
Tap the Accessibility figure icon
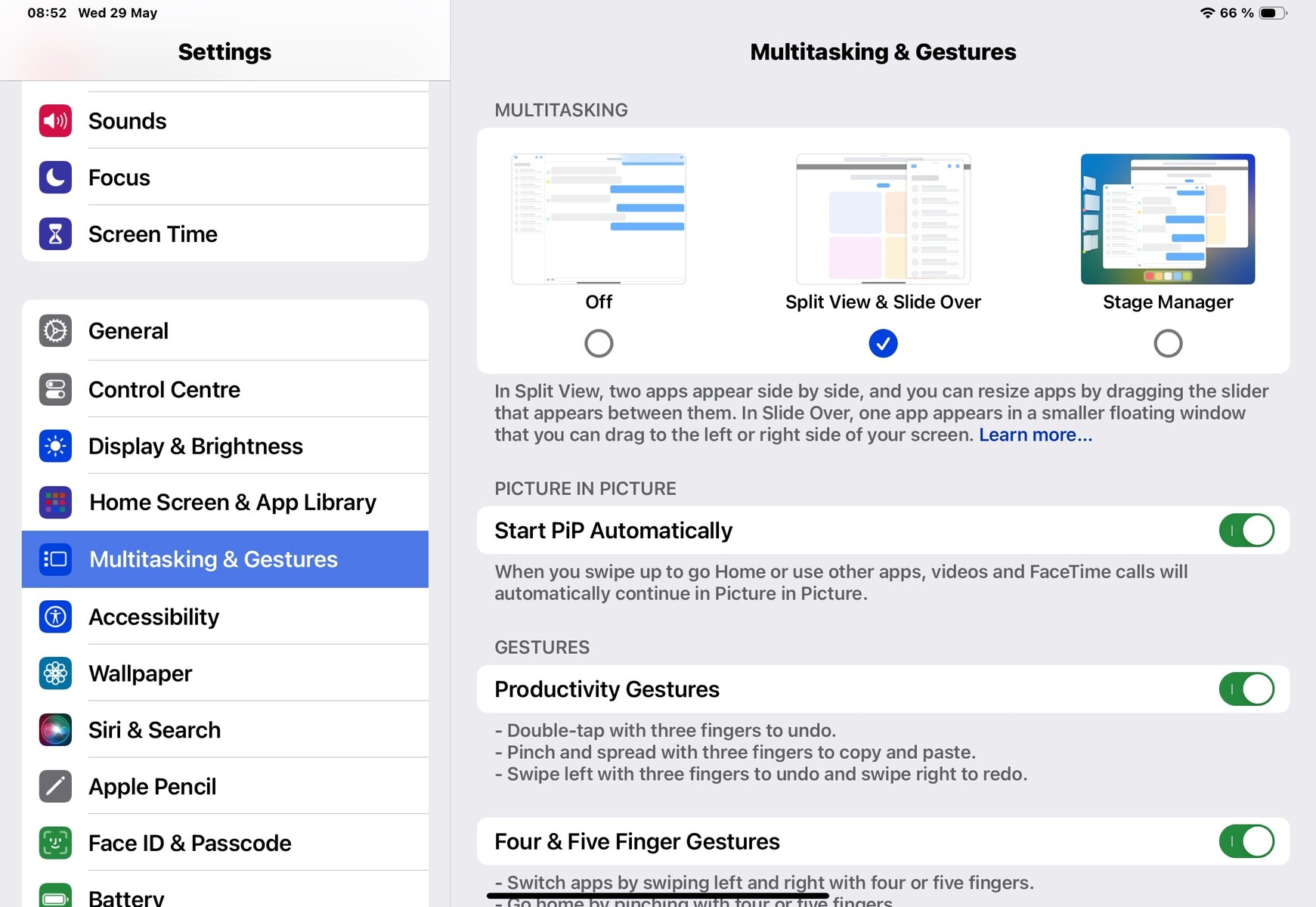(55, 617)
